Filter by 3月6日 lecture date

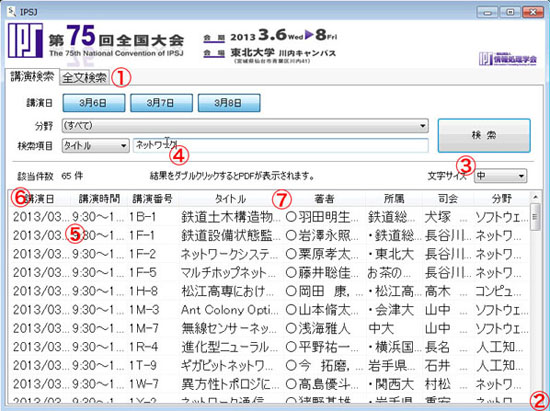(94, 103)
